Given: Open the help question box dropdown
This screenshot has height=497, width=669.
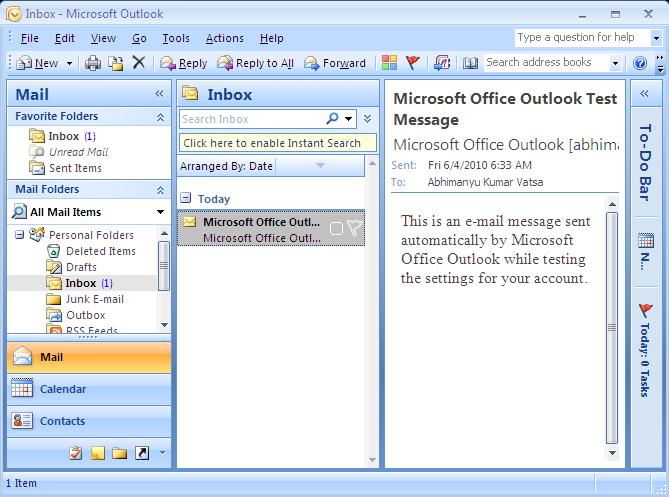Looking at the screenshot, I should pos(656,38).
